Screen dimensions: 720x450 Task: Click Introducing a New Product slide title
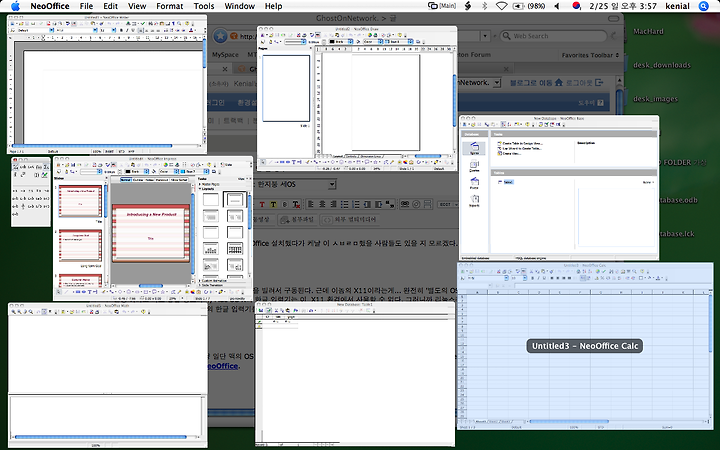(151, 214)
